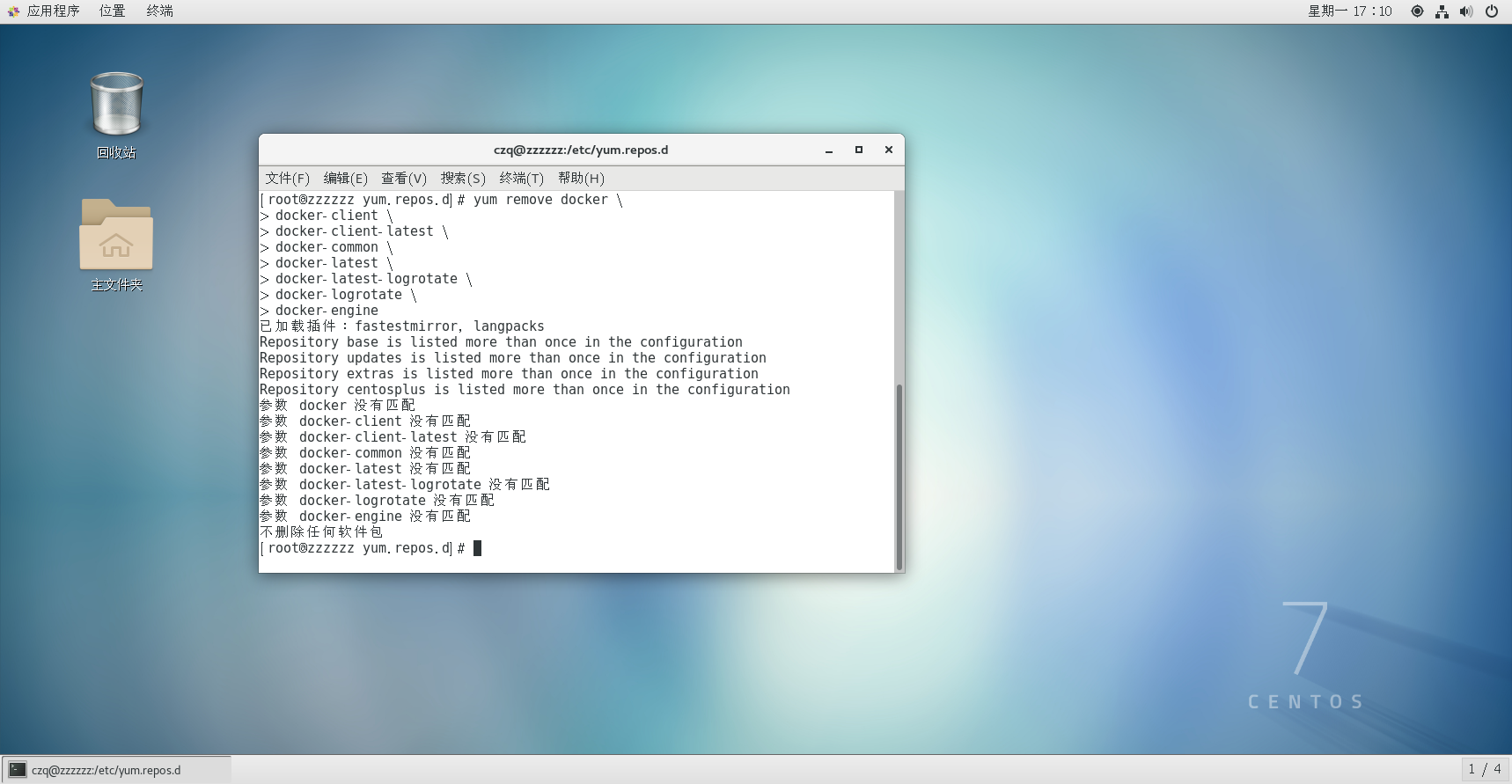Open the 位置 Places menu

point(112,11)
